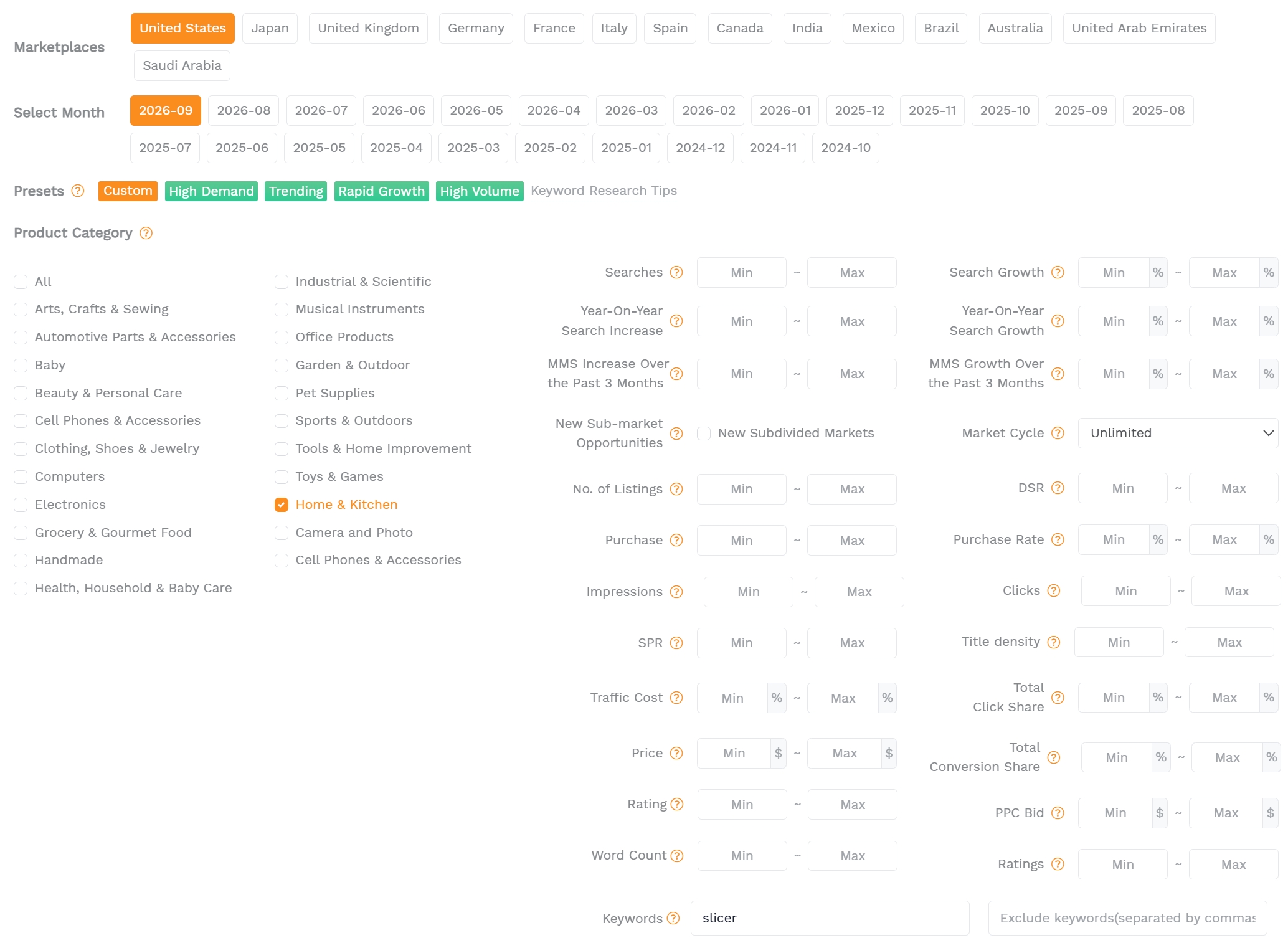The image size is (1288, 943).
Task: Click the Clicks help icon
Action: (1053, 590)
